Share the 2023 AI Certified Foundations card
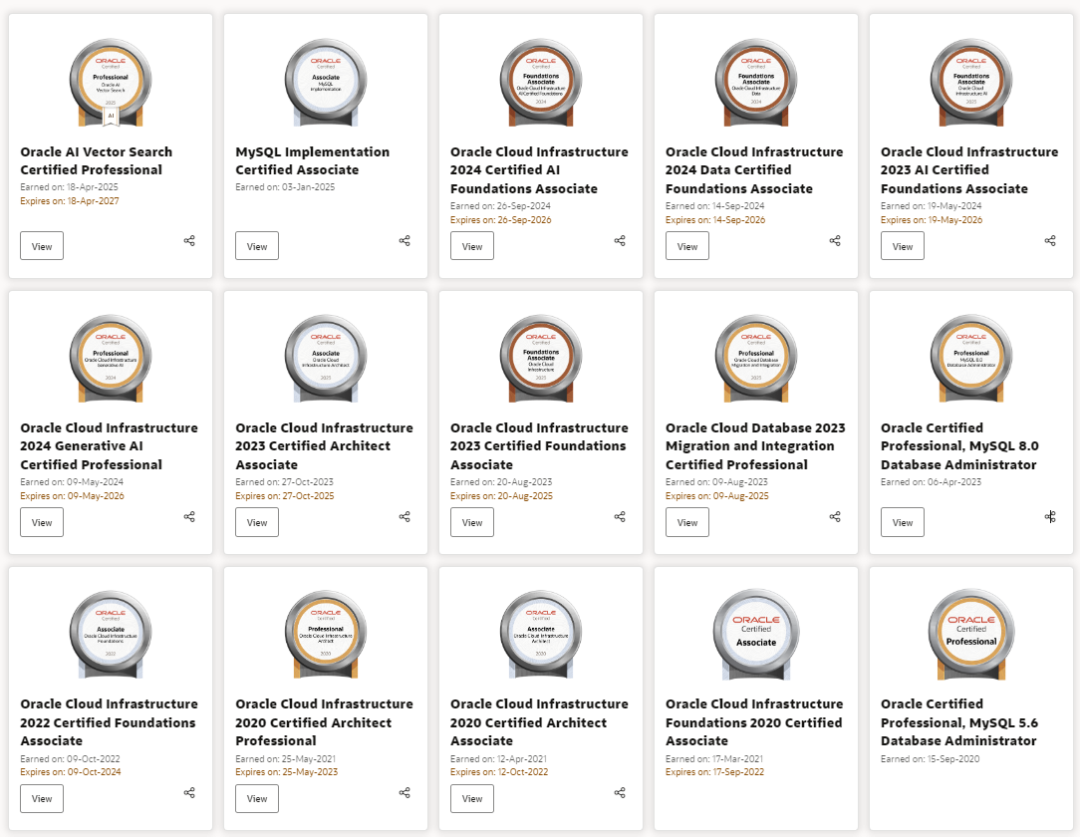This screenshot has height=837, width=1080. pos(1050,241)
